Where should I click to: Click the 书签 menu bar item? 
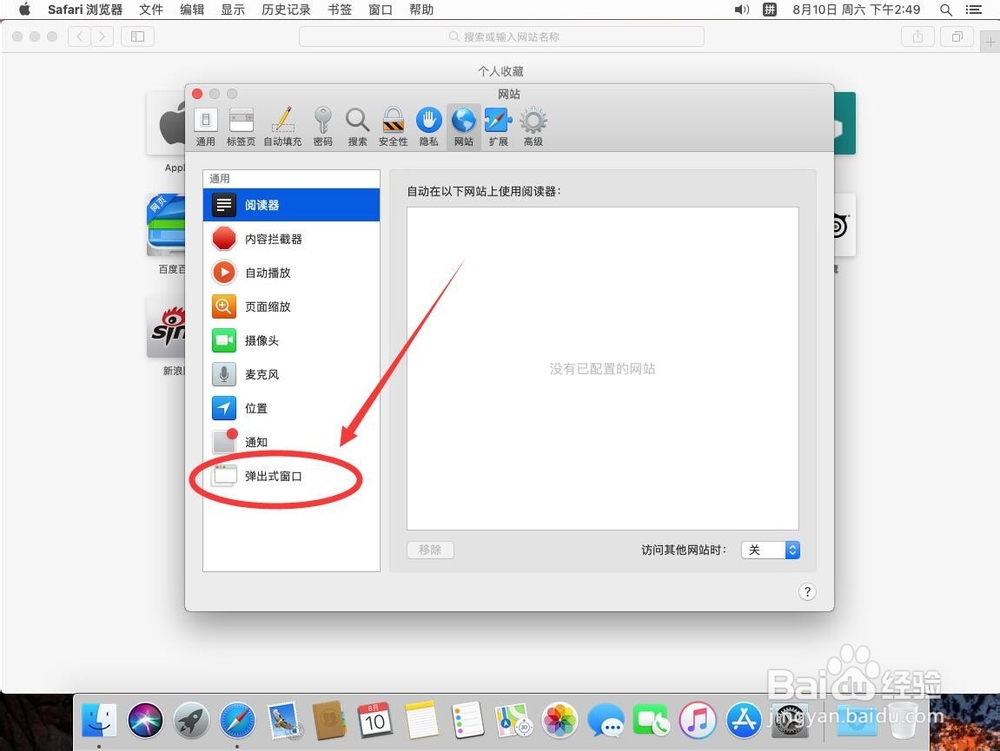(342, 10)
